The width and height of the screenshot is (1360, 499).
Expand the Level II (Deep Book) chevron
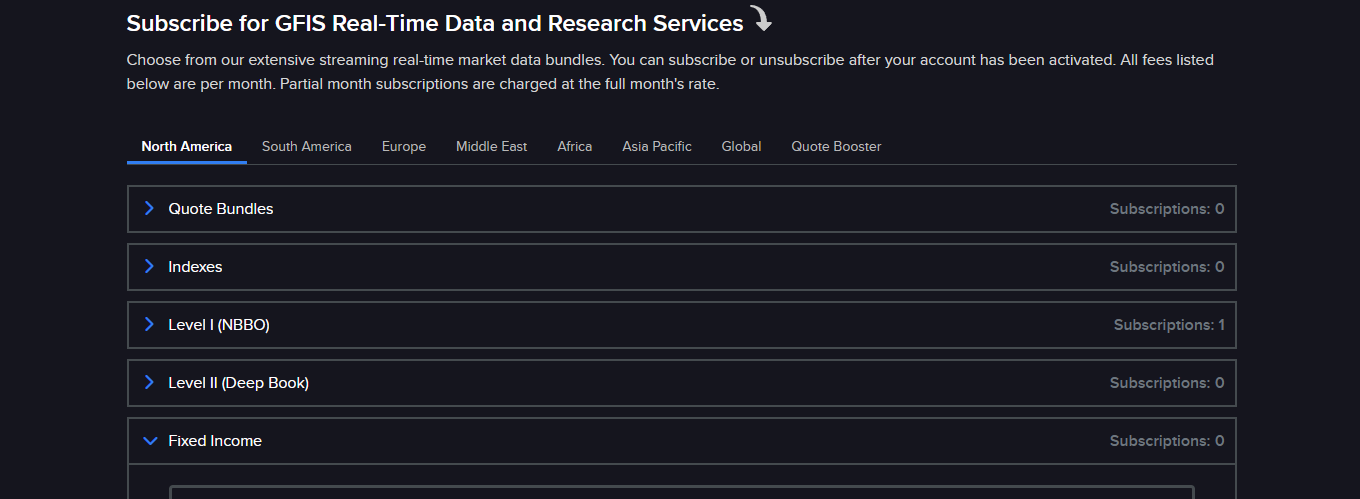(x=150, y=382)
